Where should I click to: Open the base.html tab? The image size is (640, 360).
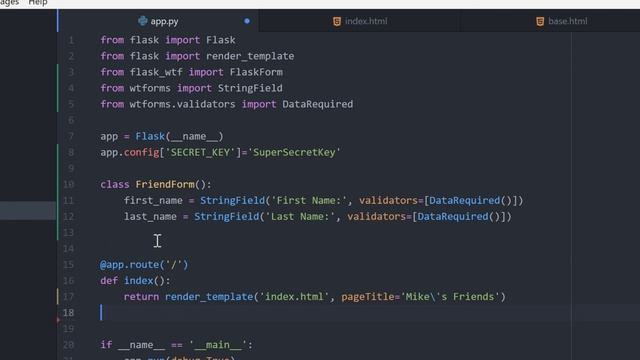562,21
